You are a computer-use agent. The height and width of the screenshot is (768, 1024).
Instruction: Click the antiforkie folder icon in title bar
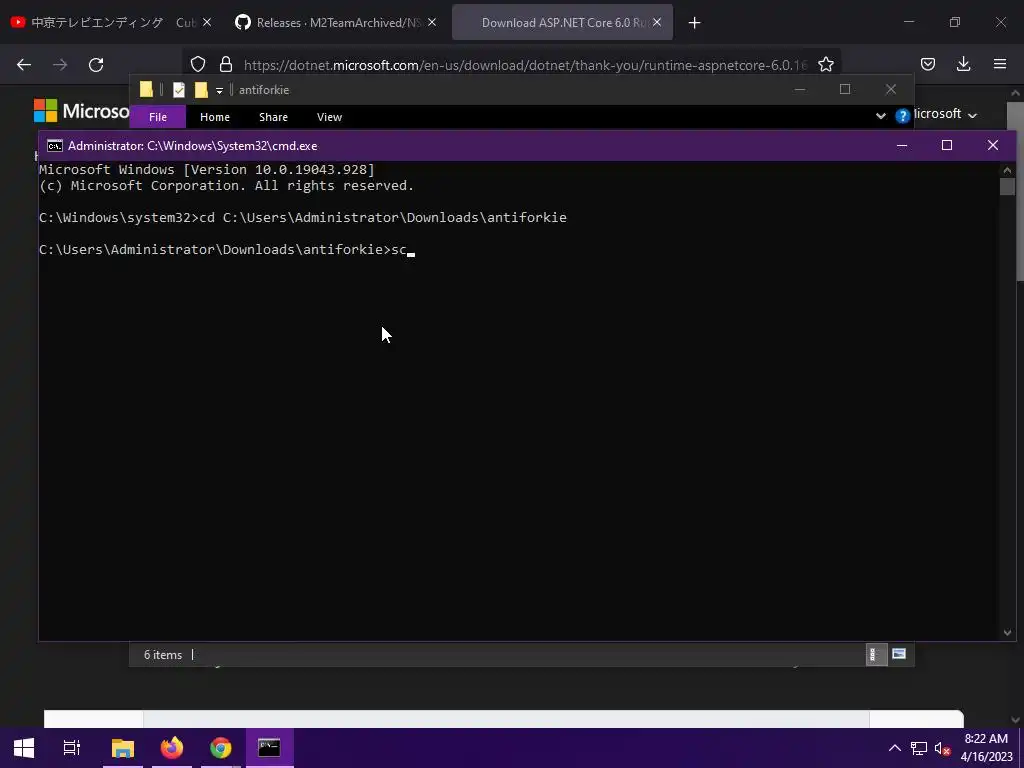click(146, 89)
